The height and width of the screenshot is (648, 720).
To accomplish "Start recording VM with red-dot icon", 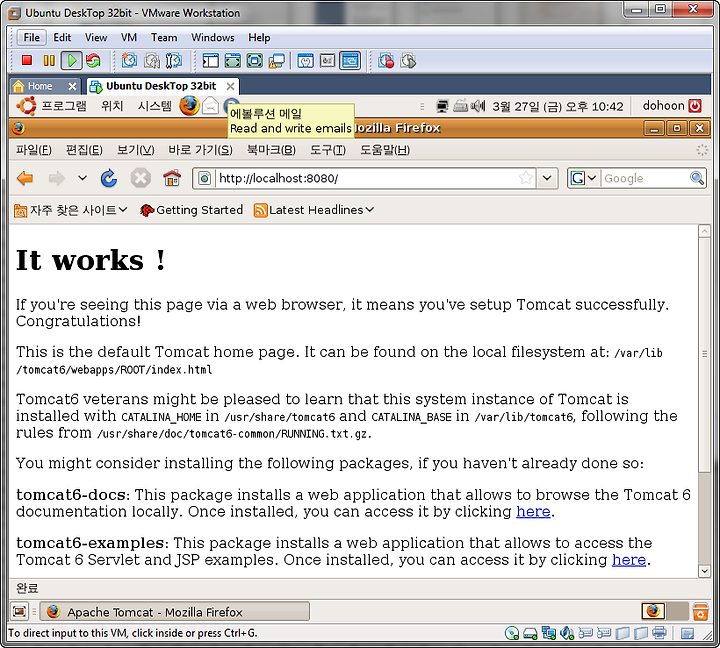I will coord(386,61).
